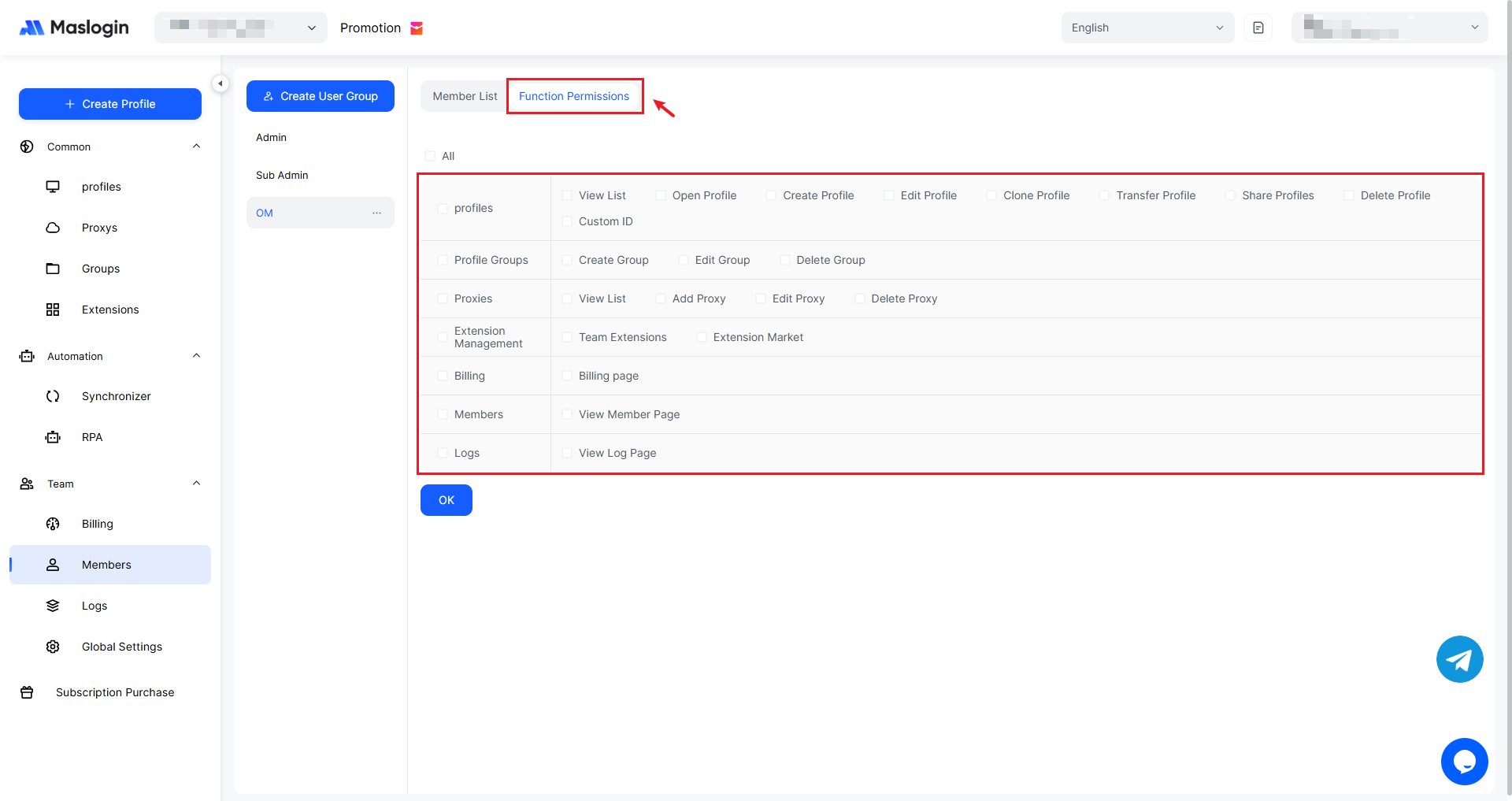Collapse the Automation section
The height and width of the screenshot is (801, 1512).
pyautogui.click(x=196, y=356)
